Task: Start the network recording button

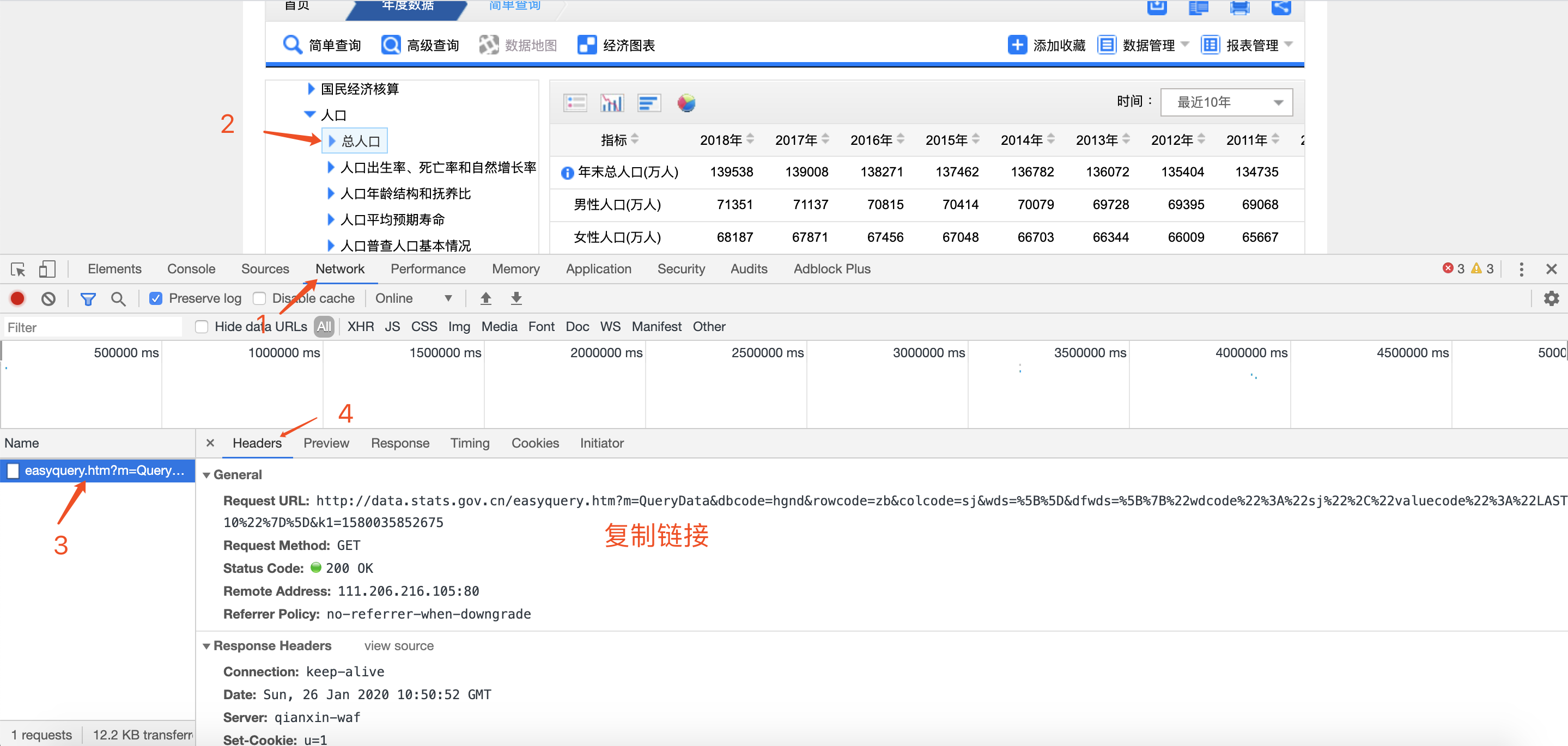Action: click(x=16, y=298)
